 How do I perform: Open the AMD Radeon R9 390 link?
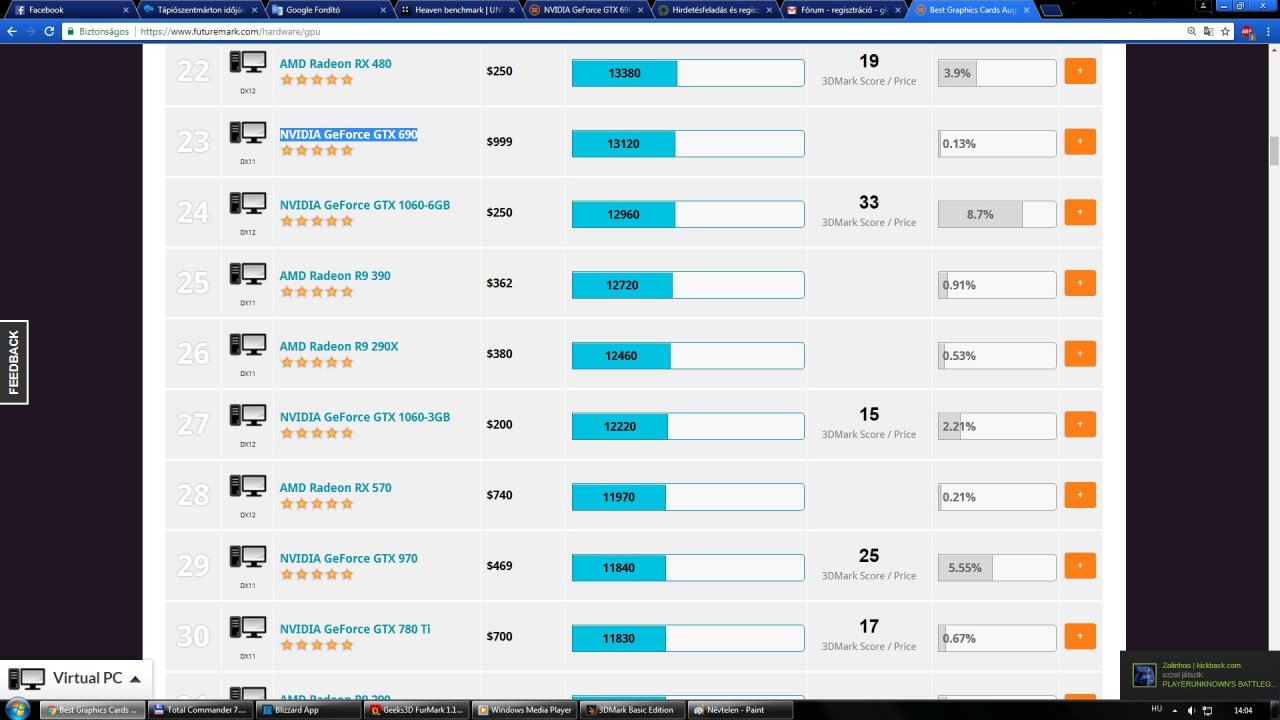[x=335, y=276]
